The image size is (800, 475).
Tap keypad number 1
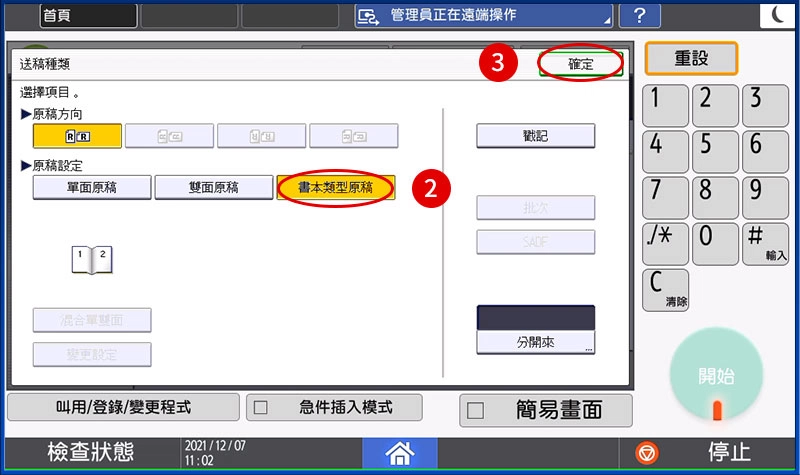click(x=665, y=106)
